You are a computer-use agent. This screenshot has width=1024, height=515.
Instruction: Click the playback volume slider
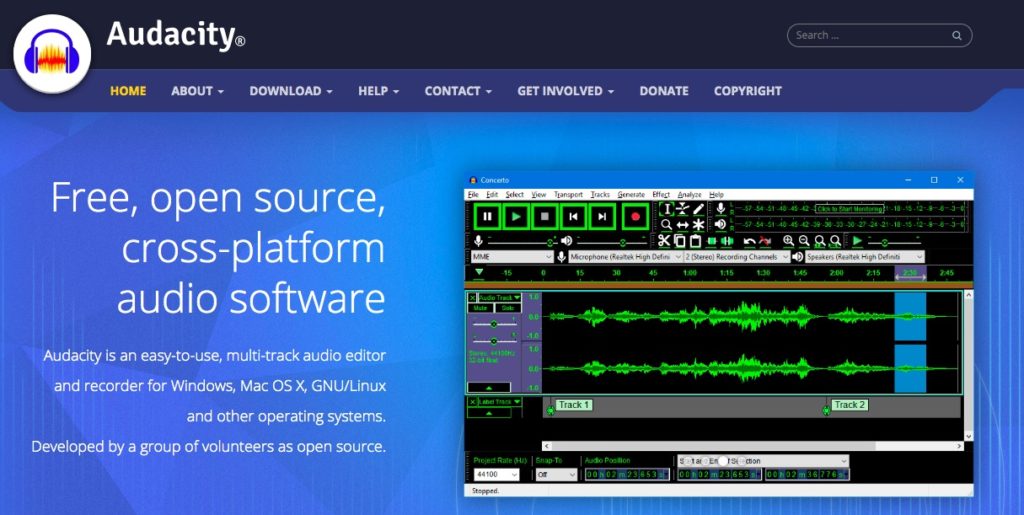(x=611, y=242)
